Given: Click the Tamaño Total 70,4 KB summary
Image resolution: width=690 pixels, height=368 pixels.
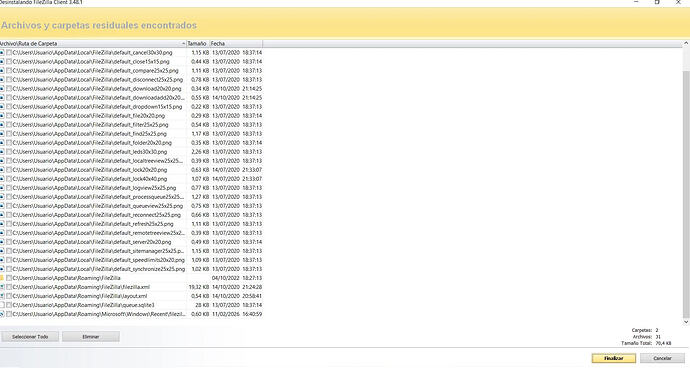Looking at the screenshot, I should [646, 343].
